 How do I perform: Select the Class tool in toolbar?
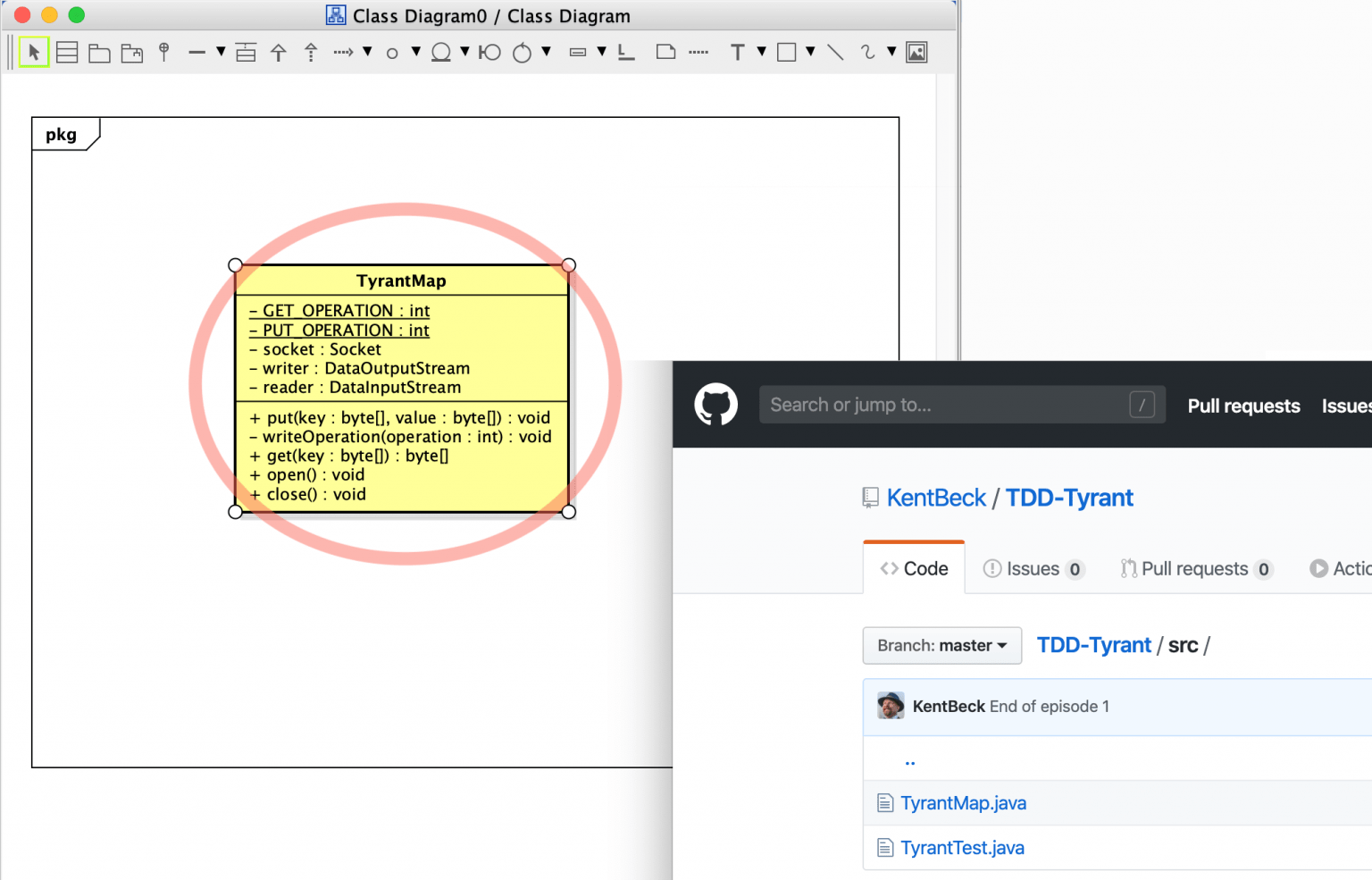pyautogui.click(x=67, y=53)
